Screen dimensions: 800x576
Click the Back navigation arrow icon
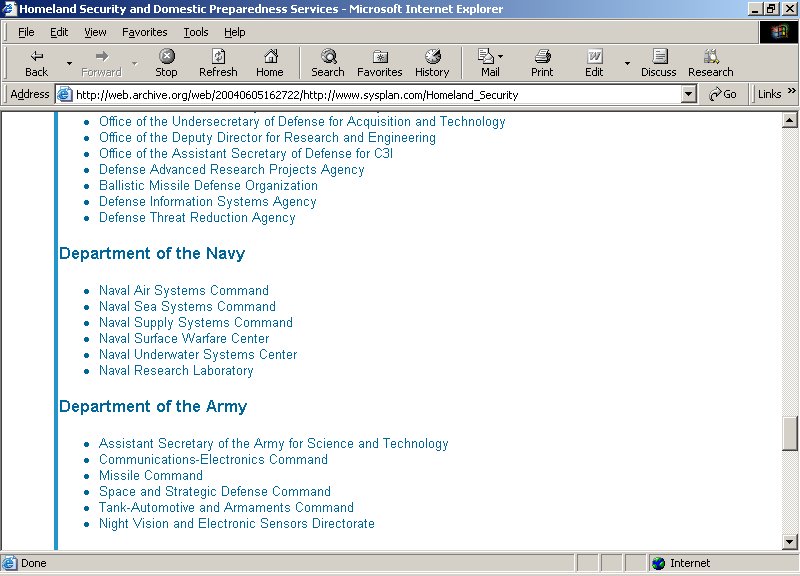pos(36,57)
